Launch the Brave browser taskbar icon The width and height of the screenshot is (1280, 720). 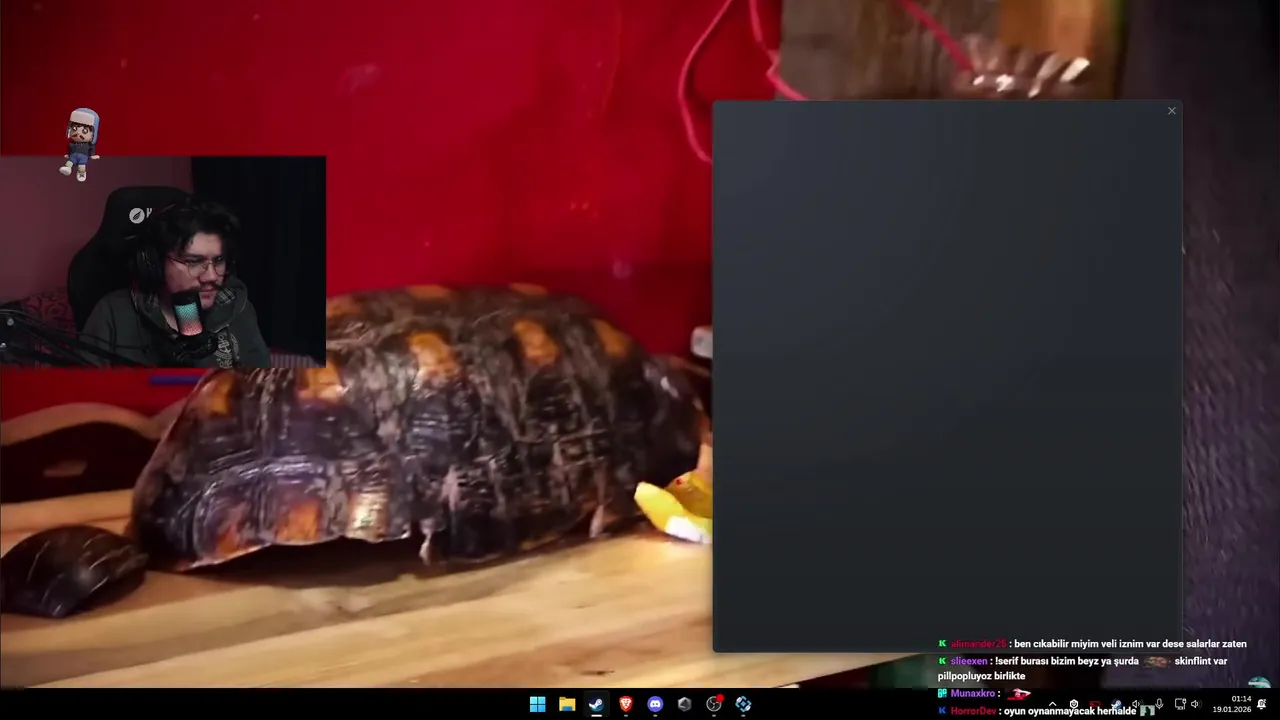(626, 704)
